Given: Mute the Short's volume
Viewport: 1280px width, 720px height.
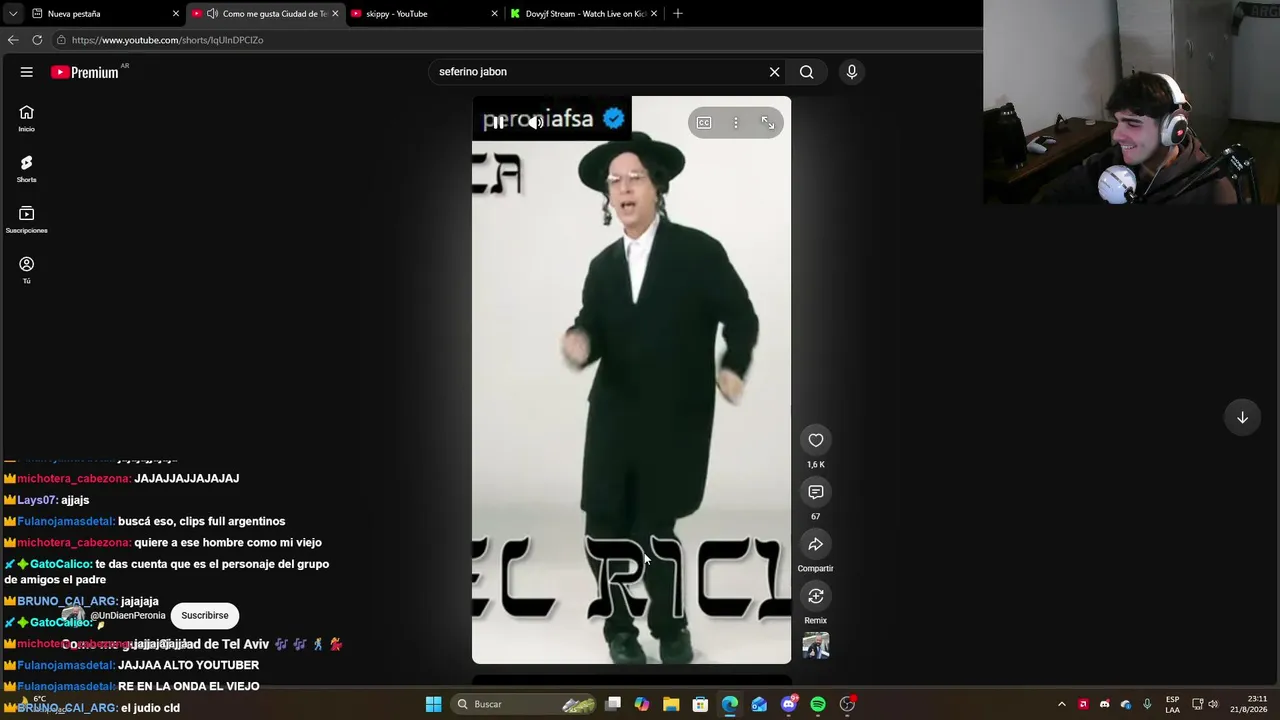Looking at the screenshot, I should tap(536, 122).
